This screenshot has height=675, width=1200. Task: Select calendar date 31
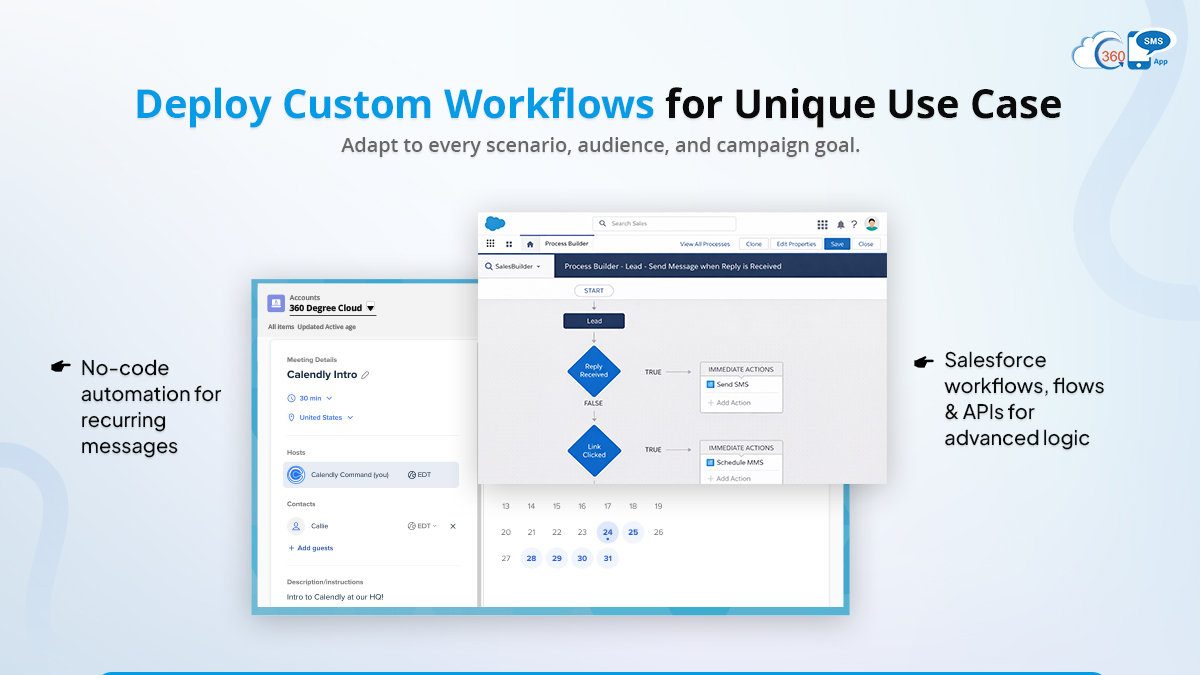click(x=607, y=558)
